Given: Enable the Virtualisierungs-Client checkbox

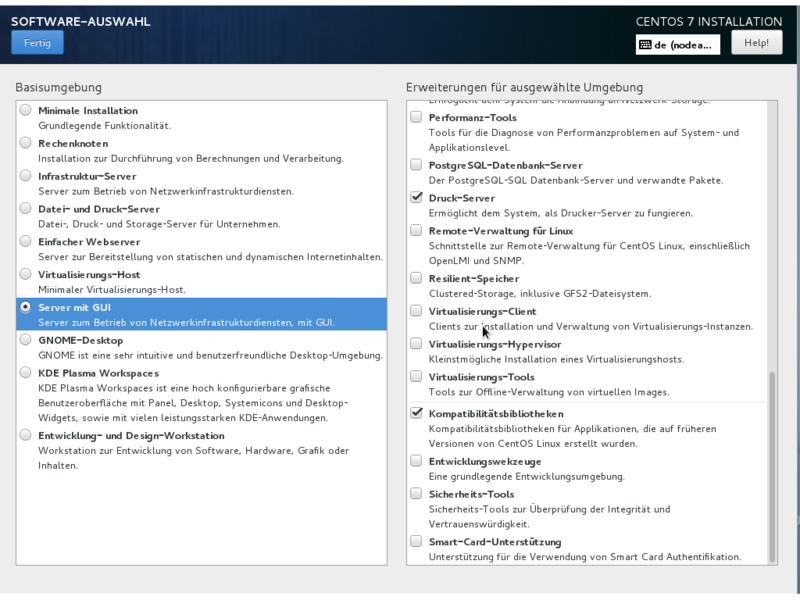Looking at the screenshot, I should coord(416,311).
